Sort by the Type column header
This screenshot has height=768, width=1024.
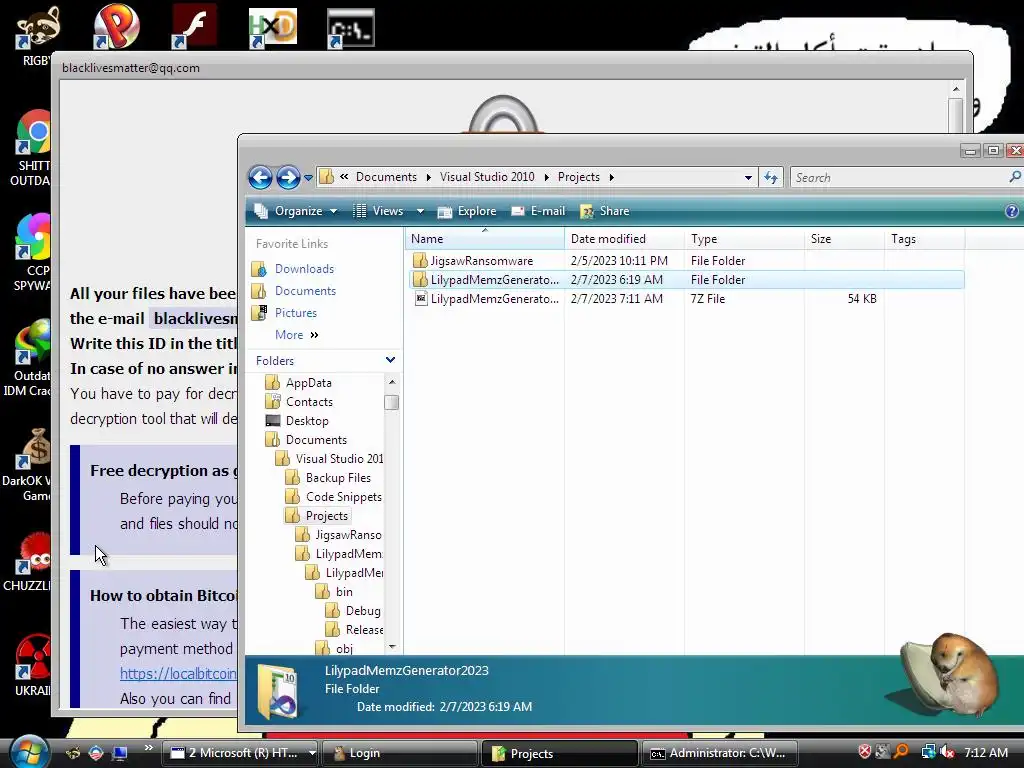(x=744, y=239)
